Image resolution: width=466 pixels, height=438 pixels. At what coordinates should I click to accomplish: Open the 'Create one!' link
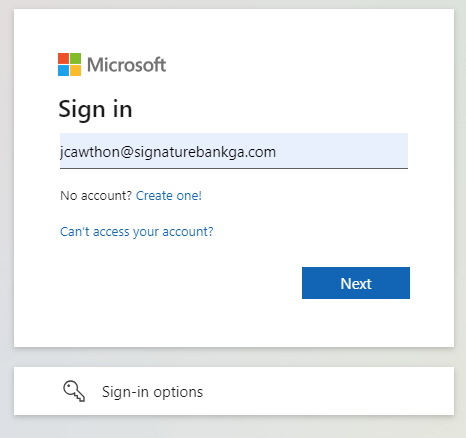pos(169,196)
